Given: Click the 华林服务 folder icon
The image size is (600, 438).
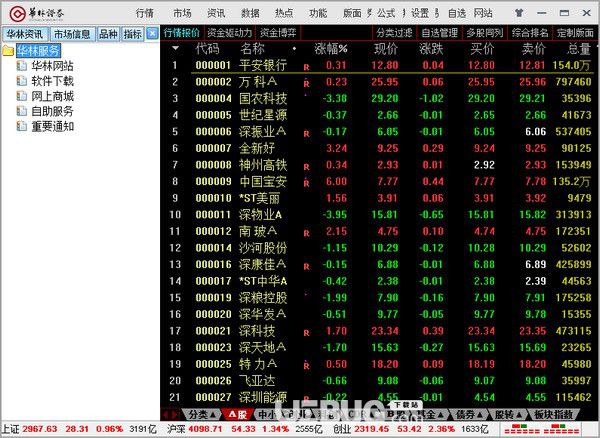Looking at the screenshot, I should 8,50.
